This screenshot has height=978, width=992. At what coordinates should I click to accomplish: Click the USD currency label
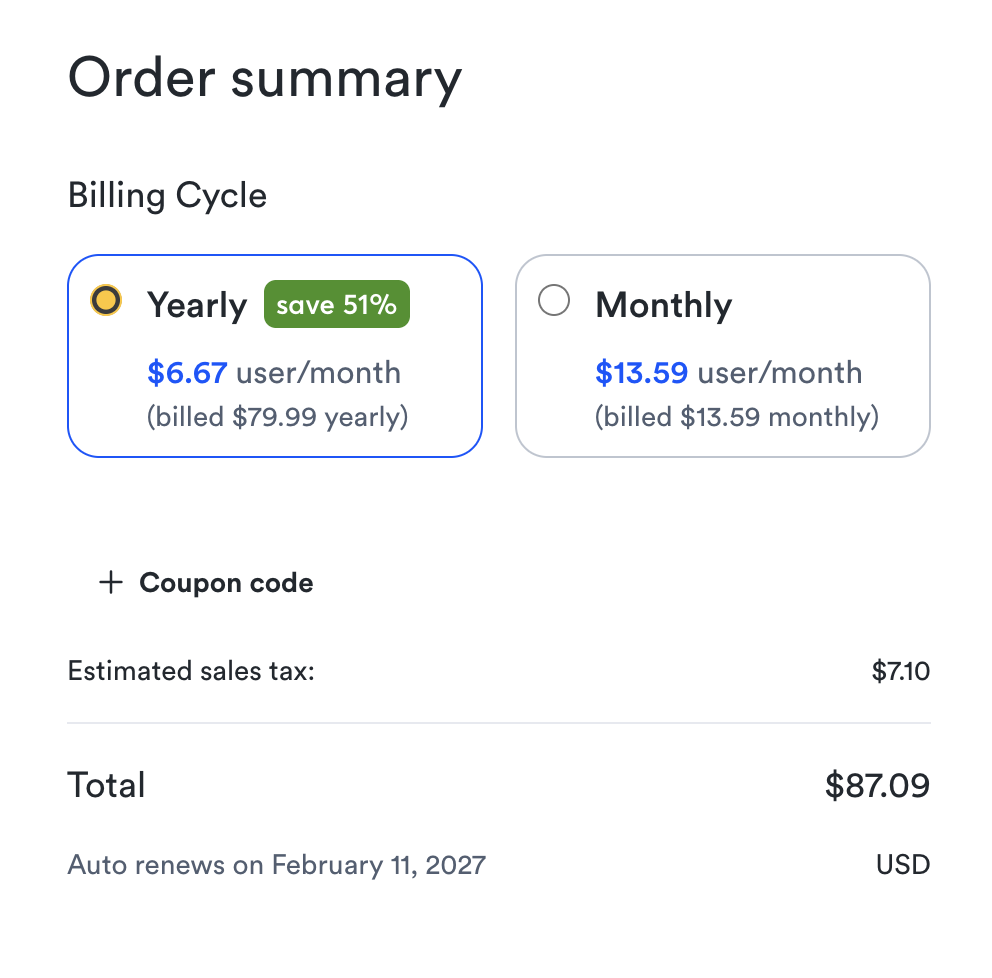tap(902, 864)
